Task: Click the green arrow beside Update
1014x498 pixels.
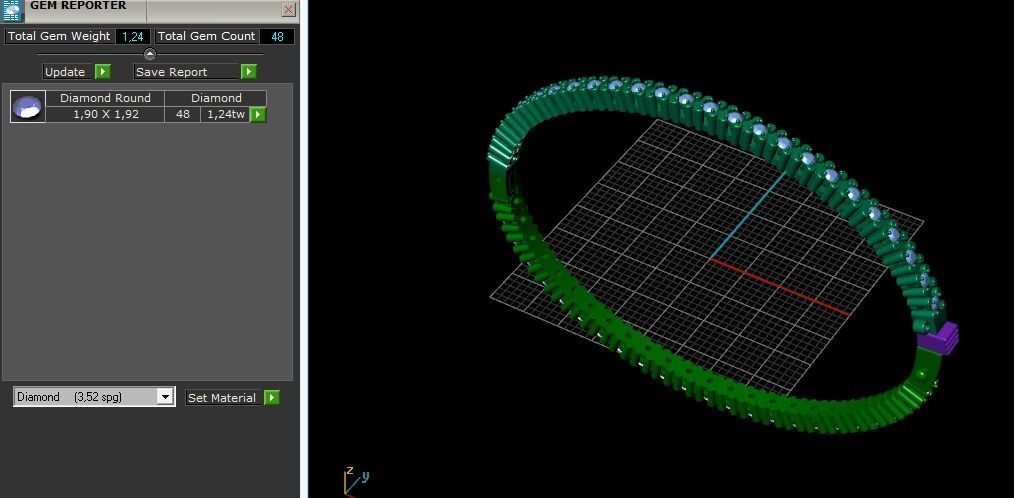Action: point(103,72)
